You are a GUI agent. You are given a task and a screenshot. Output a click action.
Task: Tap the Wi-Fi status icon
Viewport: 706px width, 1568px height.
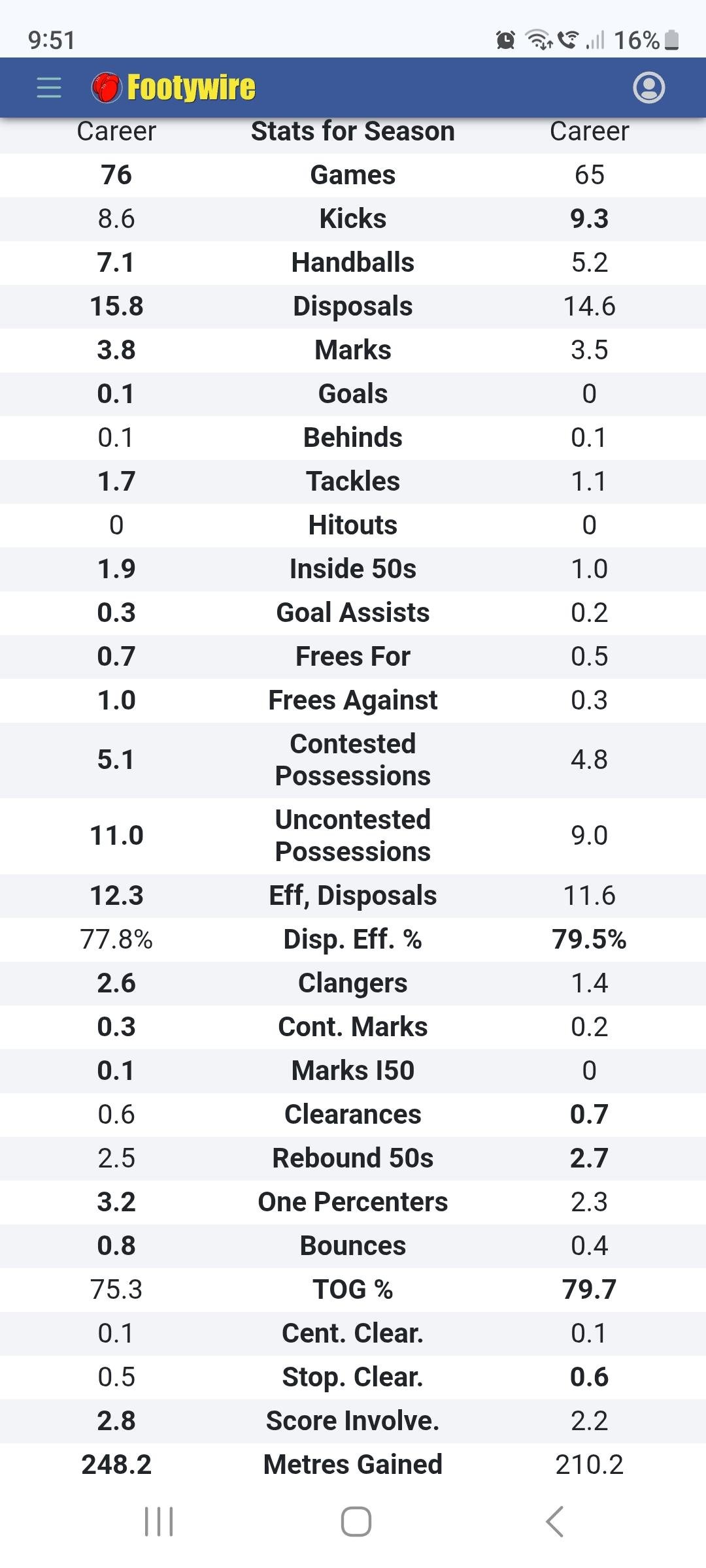point(539,41)
